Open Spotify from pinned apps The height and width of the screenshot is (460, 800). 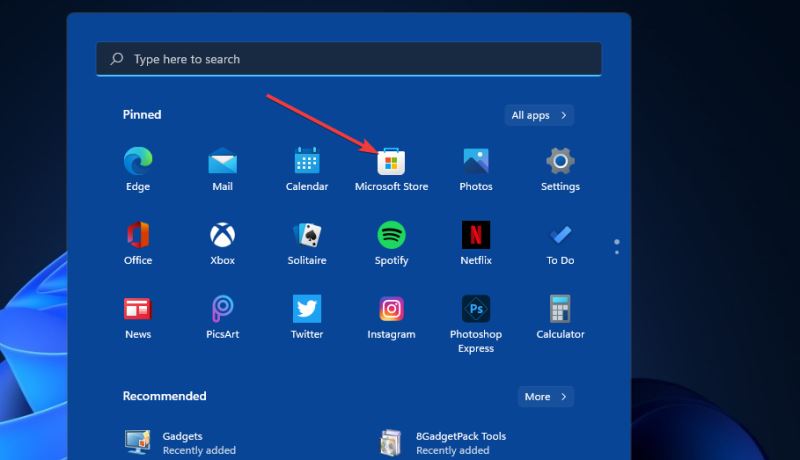(391, 236)
